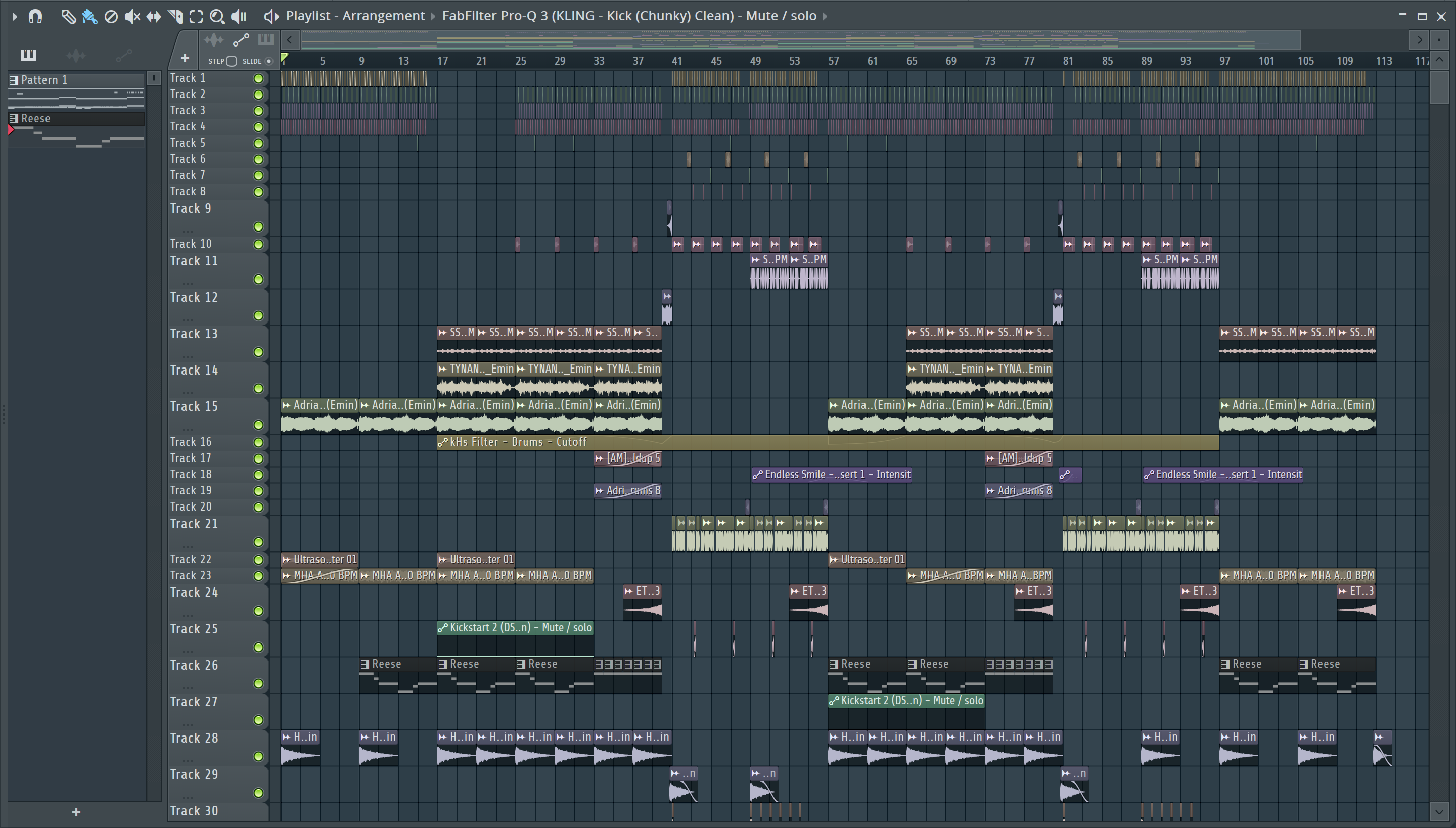The width and height of the screenshot is (1456, 828).
Task: Click bar 49 on the timeline ruler
Action: pos(755,61)
